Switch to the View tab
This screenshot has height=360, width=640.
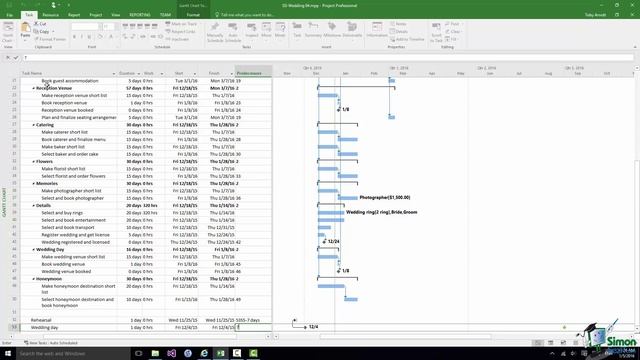(116, 15)
